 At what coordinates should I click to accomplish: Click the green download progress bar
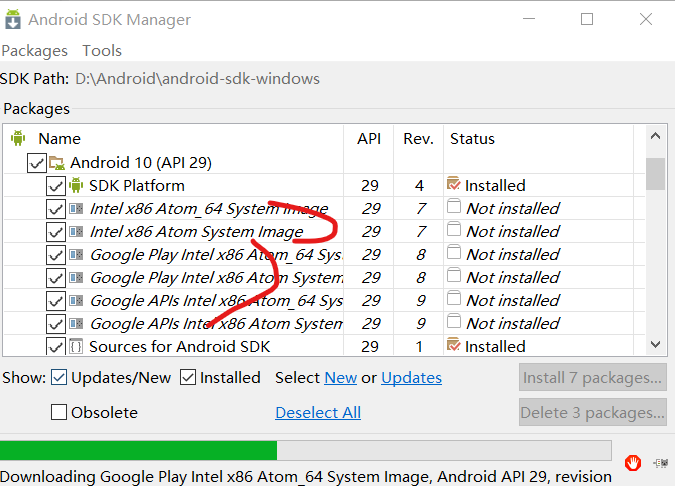click(x=140, y=450)
